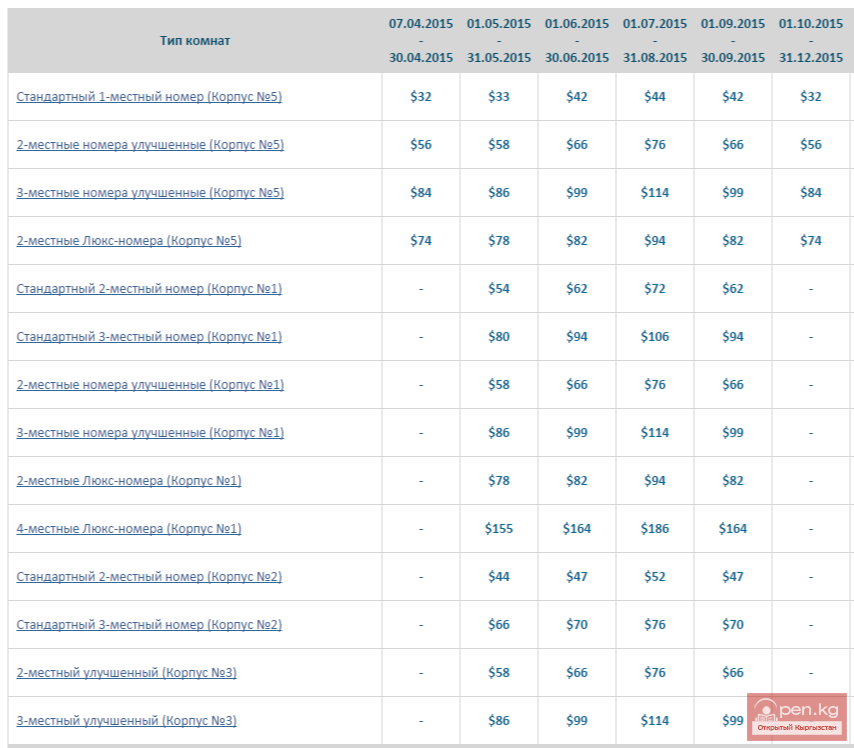Click the 01.07.2015 - 31.08.2015 column header
The image size is (854, 748).
tap(655, 41)
